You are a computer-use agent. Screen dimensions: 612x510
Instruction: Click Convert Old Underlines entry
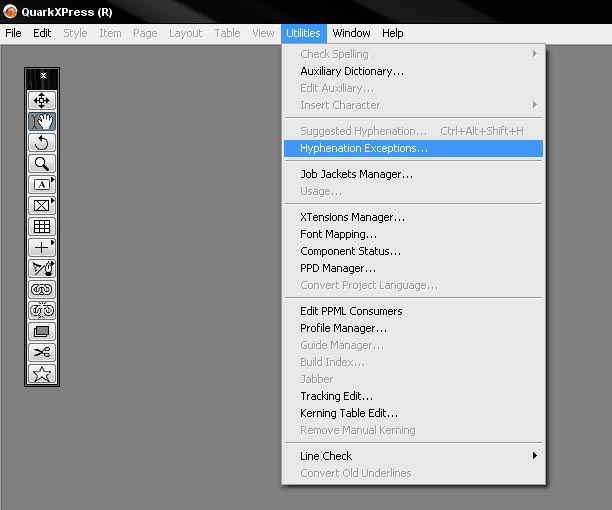tap(413, 473)
